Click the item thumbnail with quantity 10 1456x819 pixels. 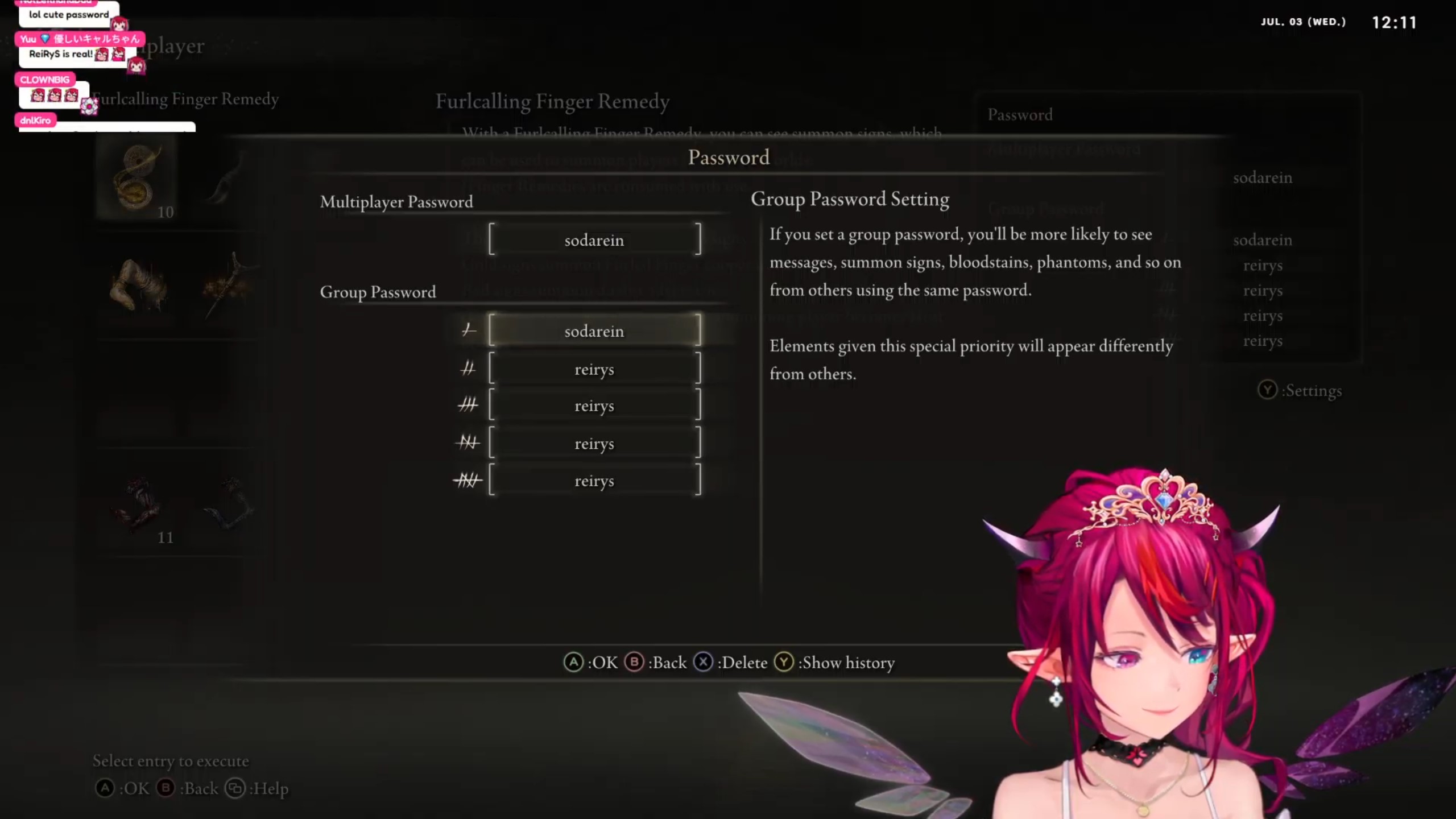[136, 177]
